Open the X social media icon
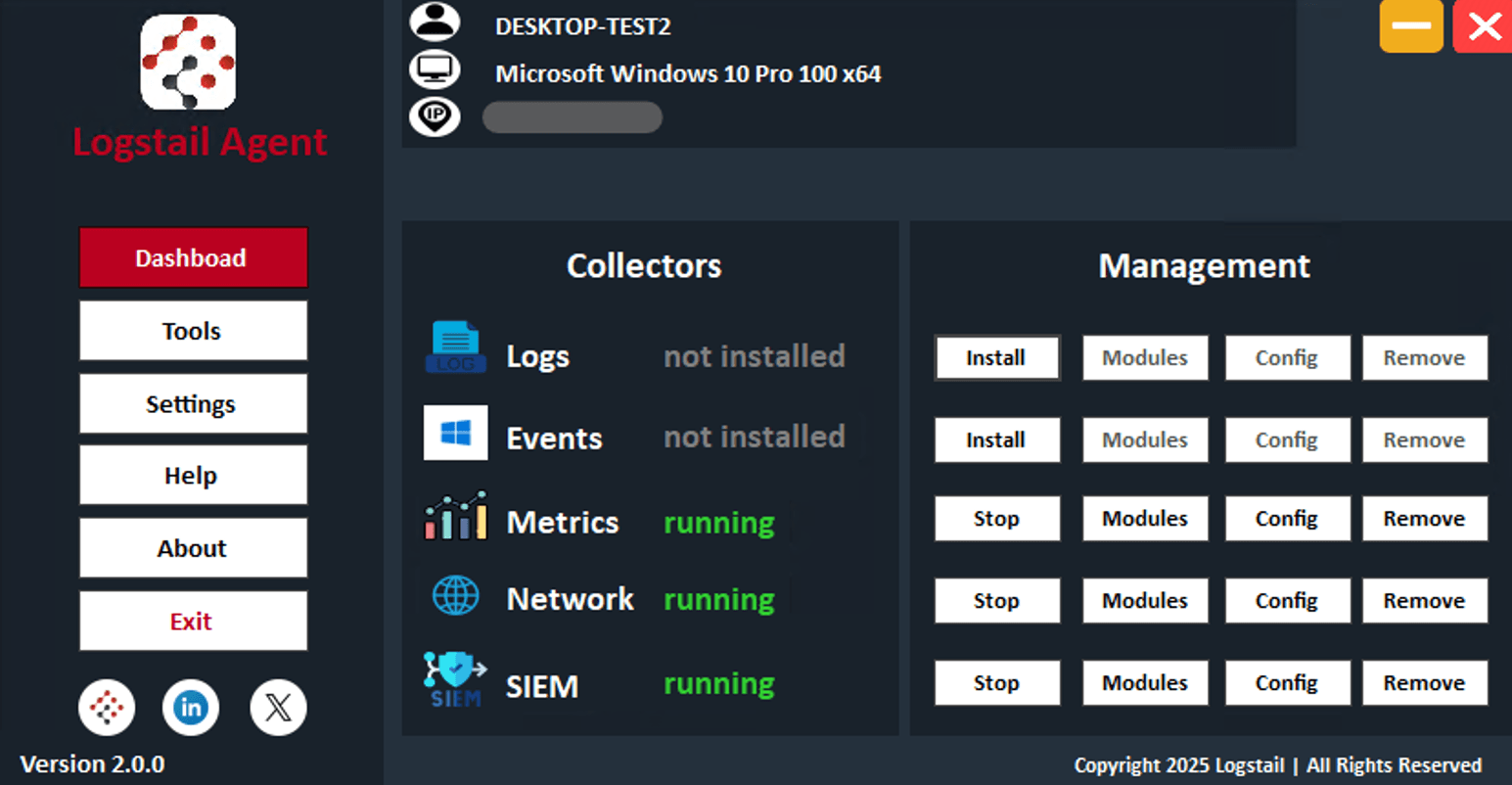 point(278,707)
